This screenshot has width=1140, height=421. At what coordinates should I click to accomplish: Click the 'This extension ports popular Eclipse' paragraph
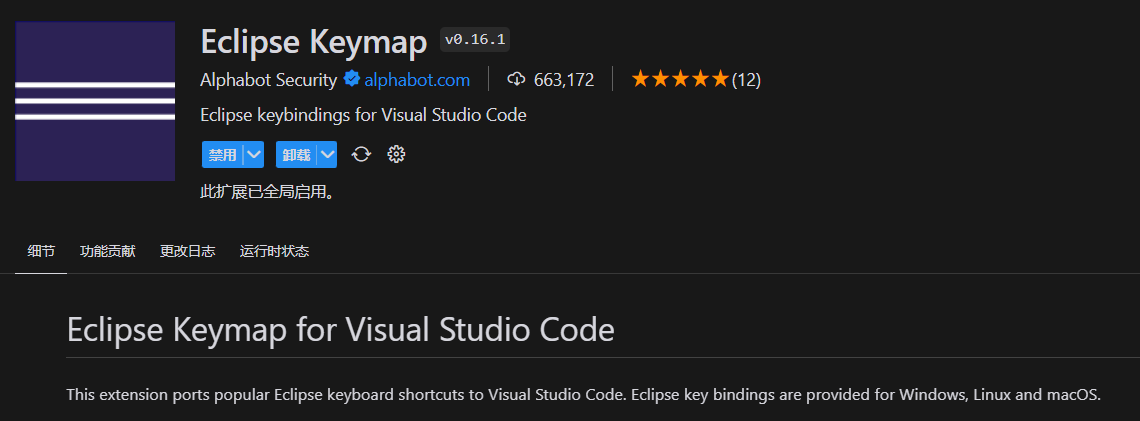point(584,395)
